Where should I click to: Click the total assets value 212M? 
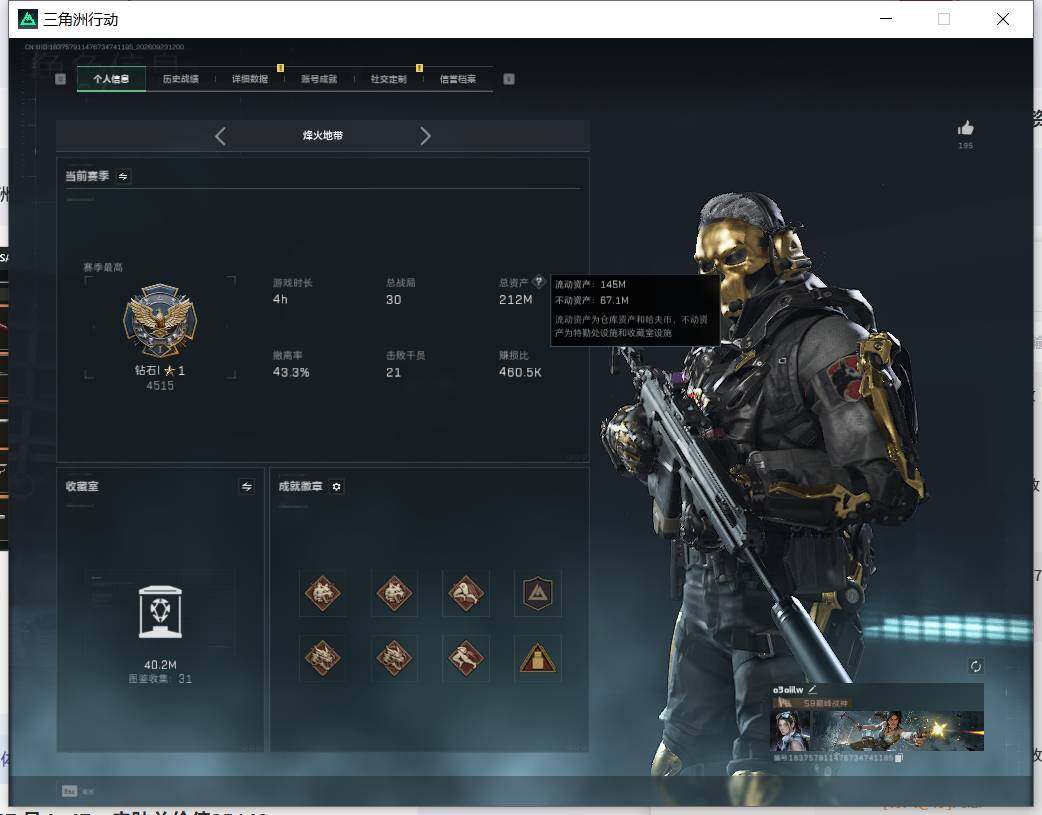516,300
